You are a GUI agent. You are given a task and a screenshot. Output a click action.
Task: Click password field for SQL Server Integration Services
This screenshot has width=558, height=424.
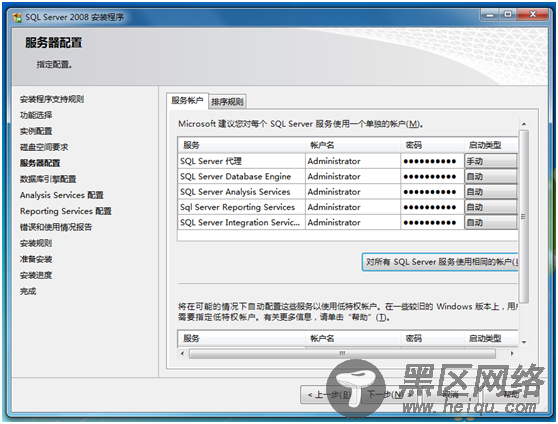click(432, 222)
